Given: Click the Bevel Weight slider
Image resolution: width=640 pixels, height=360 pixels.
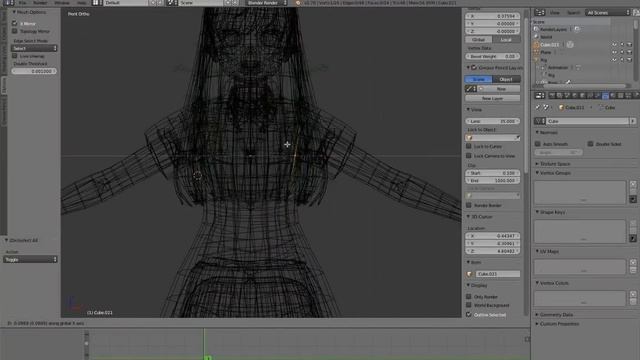Looking at the screenshot, I should tap(493, 56).
